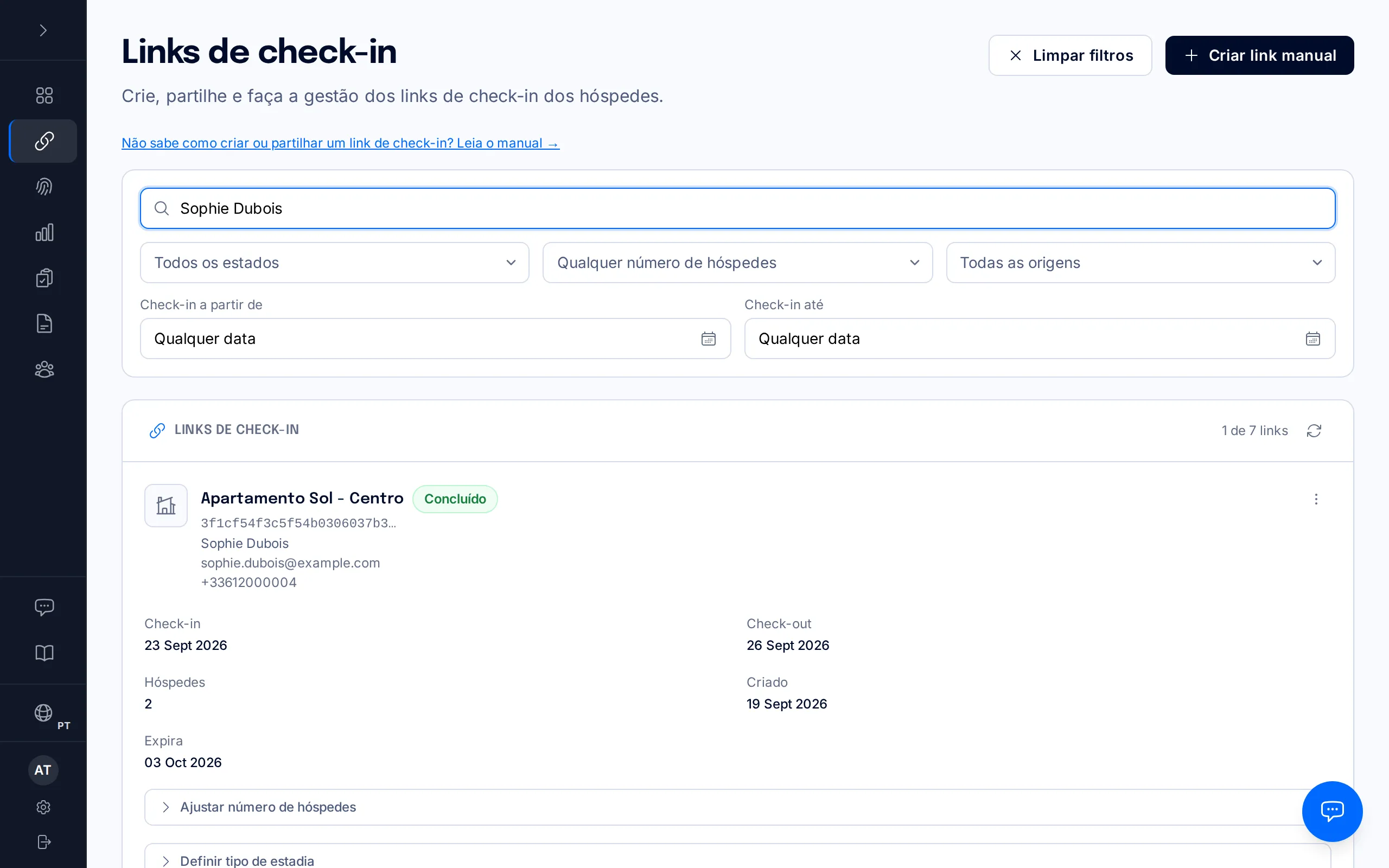Open the Todas as origens dropdown
This screenshot has width=1389, height=868.
pos(1140,263)
